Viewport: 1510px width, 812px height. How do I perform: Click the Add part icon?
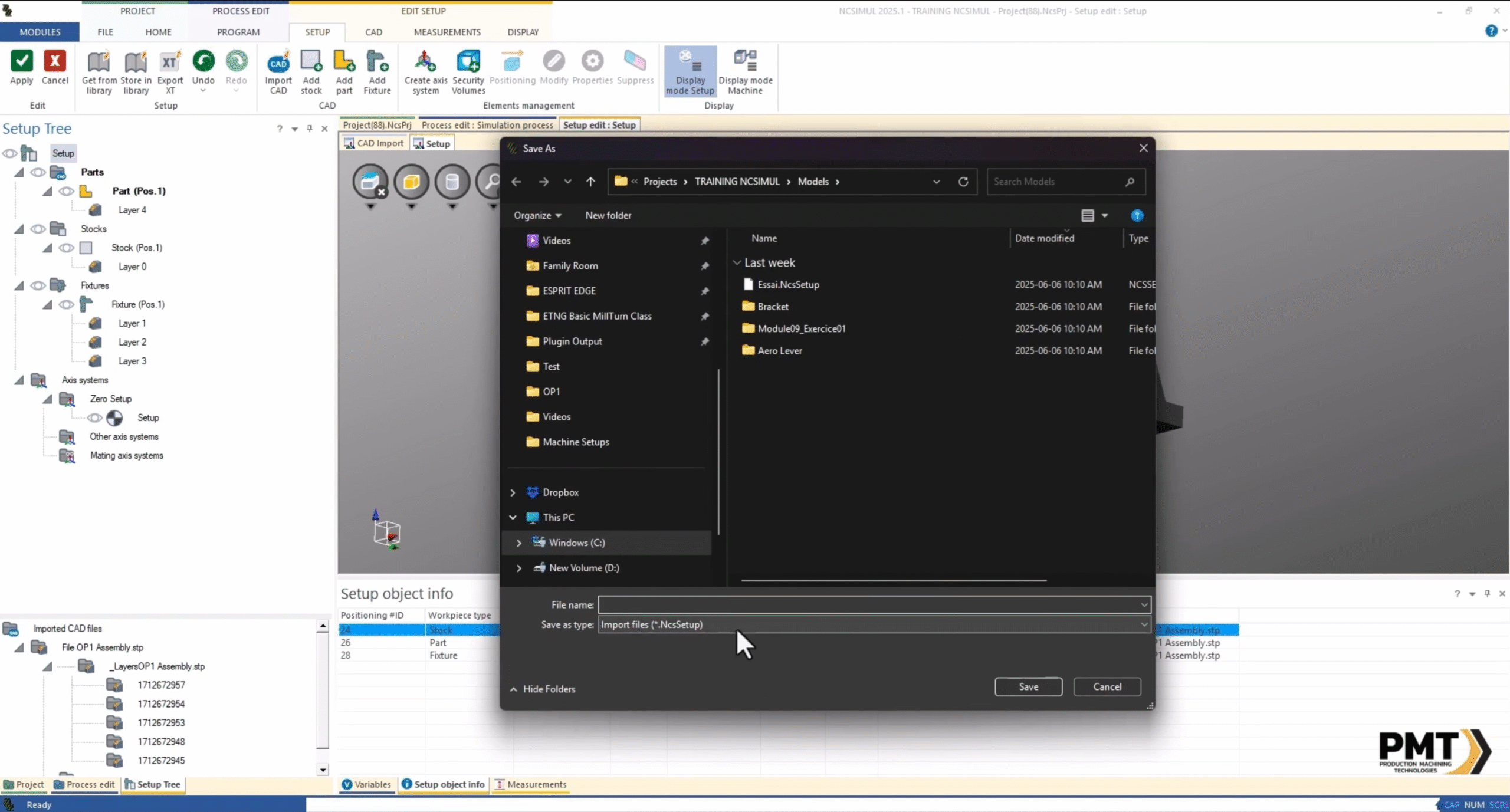(344, 61)
